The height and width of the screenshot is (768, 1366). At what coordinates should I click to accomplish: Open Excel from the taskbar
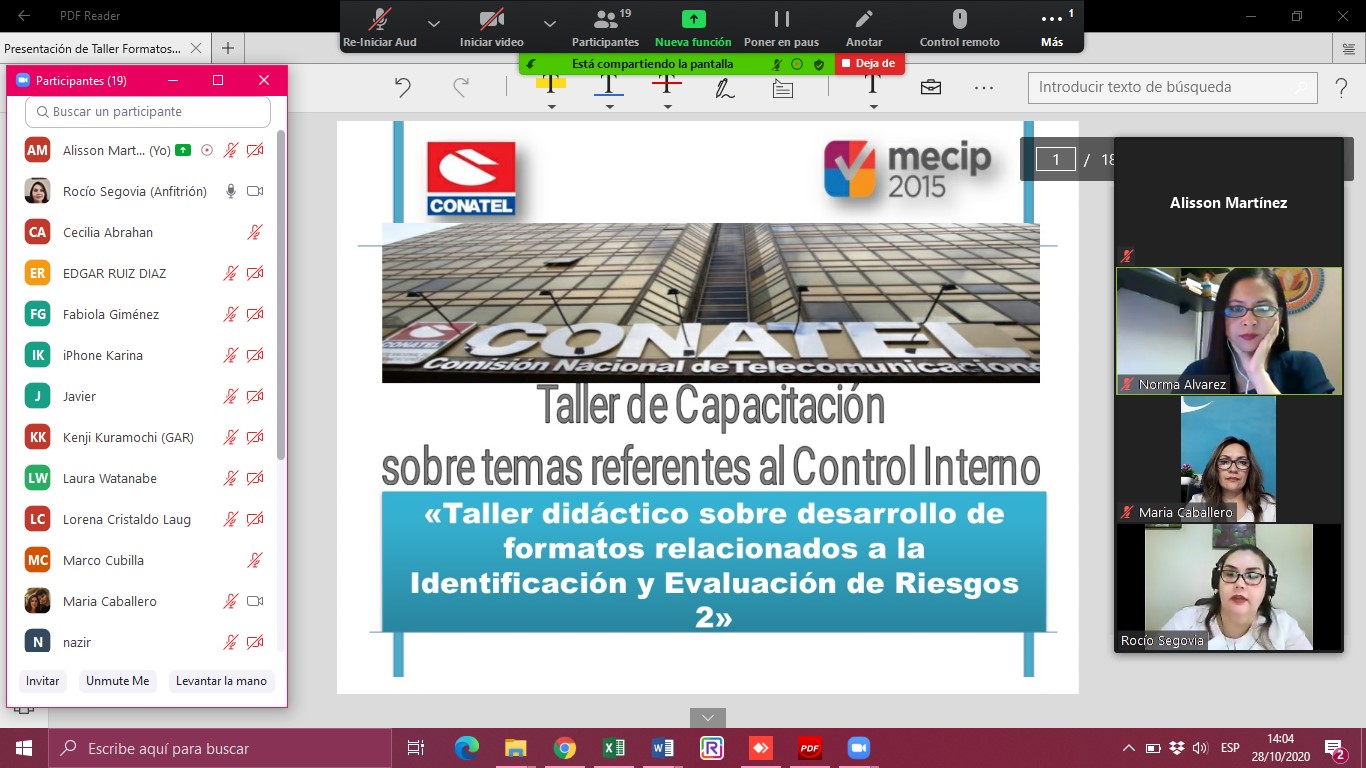614,748
